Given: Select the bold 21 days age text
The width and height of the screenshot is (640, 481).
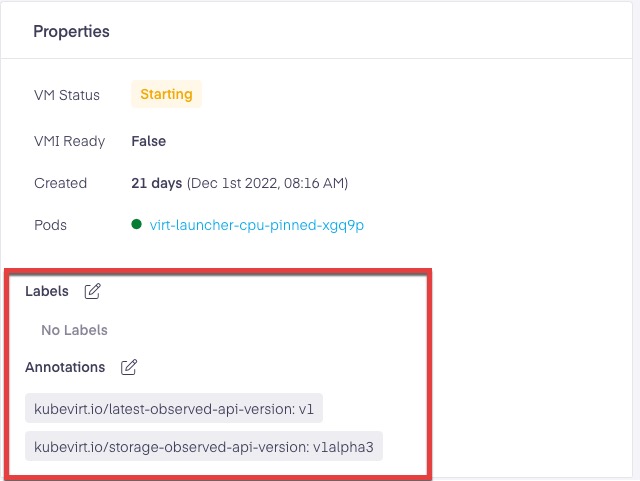Looking at the screenshot, I should coord(156,183).
